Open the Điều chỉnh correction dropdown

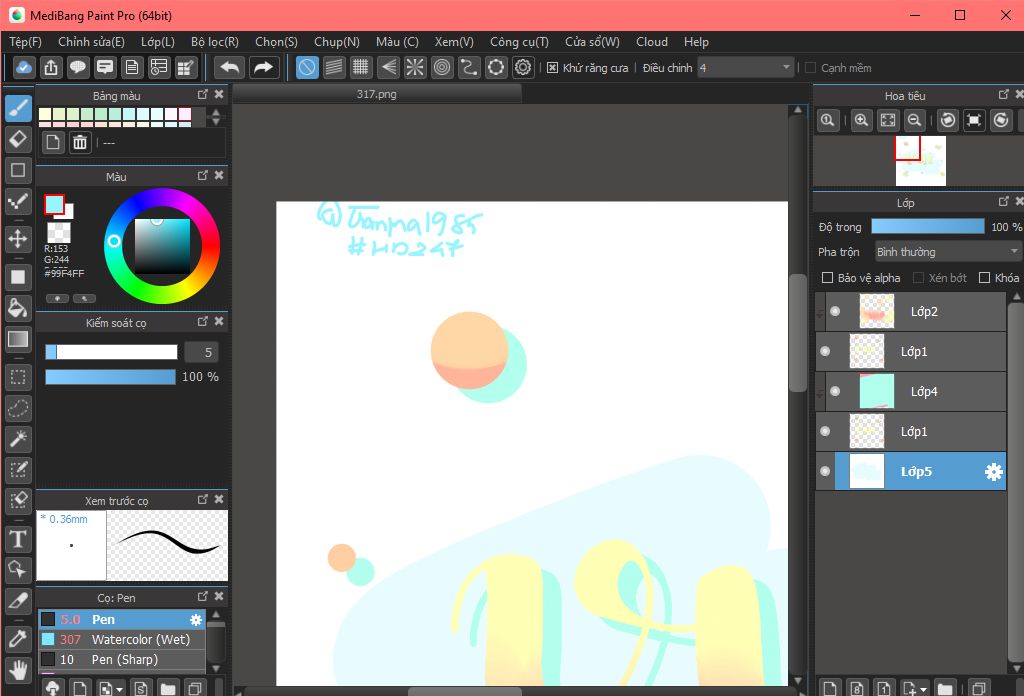745,68
